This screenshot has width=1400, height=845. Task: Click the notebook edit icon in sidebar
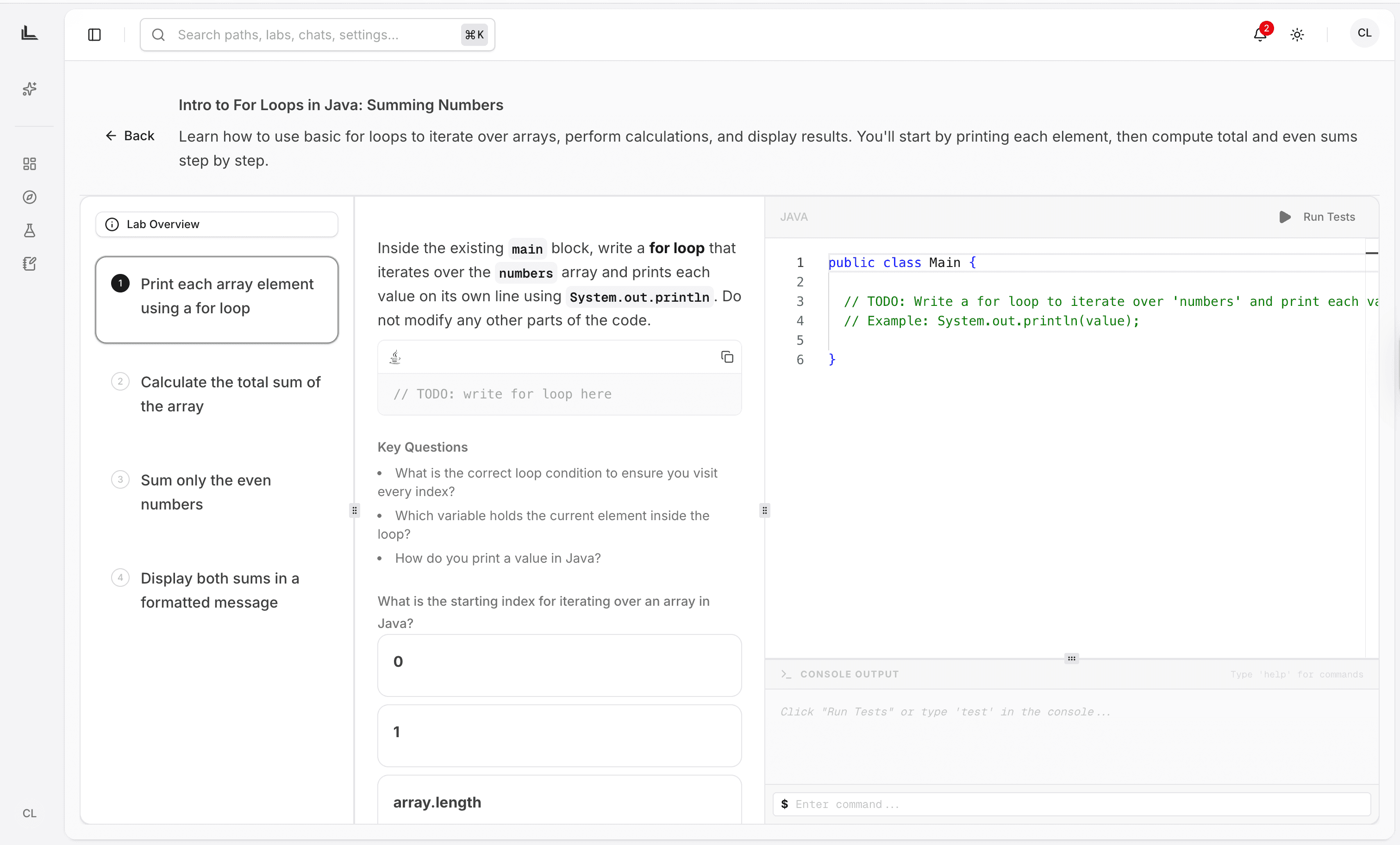30,263
